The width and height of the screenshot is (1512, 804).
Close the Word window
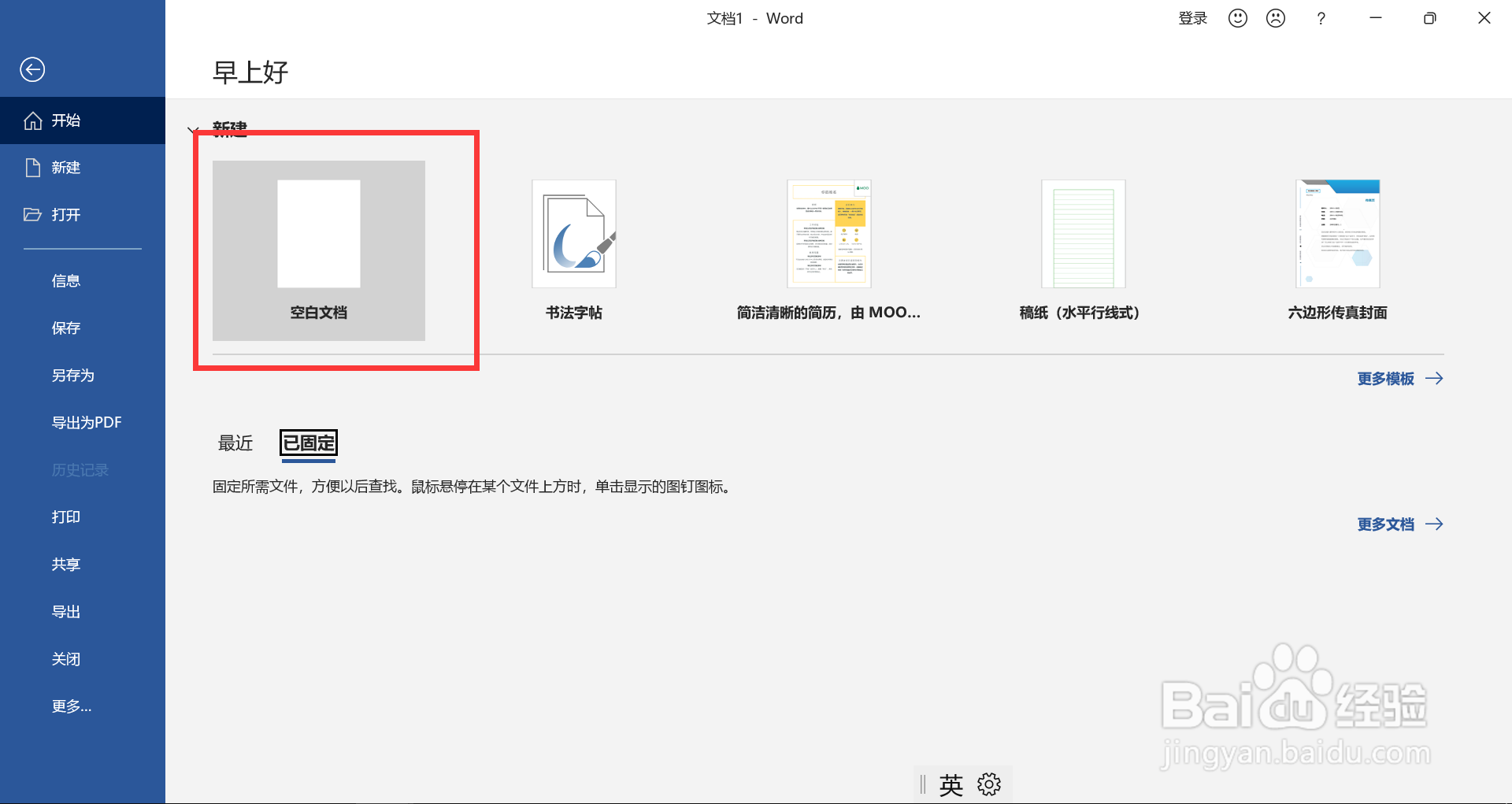[1484, 18]
